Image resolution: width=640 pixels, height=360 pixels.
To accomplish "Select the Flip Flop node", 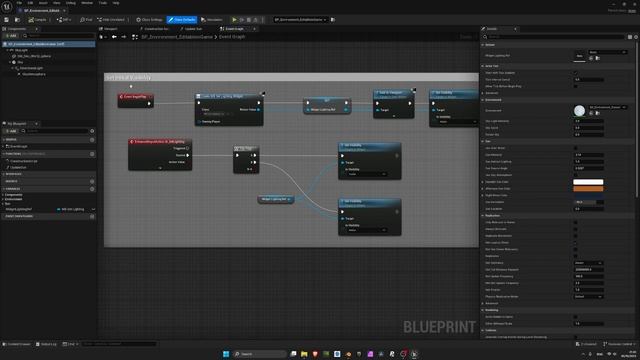I will click(246, 160).
